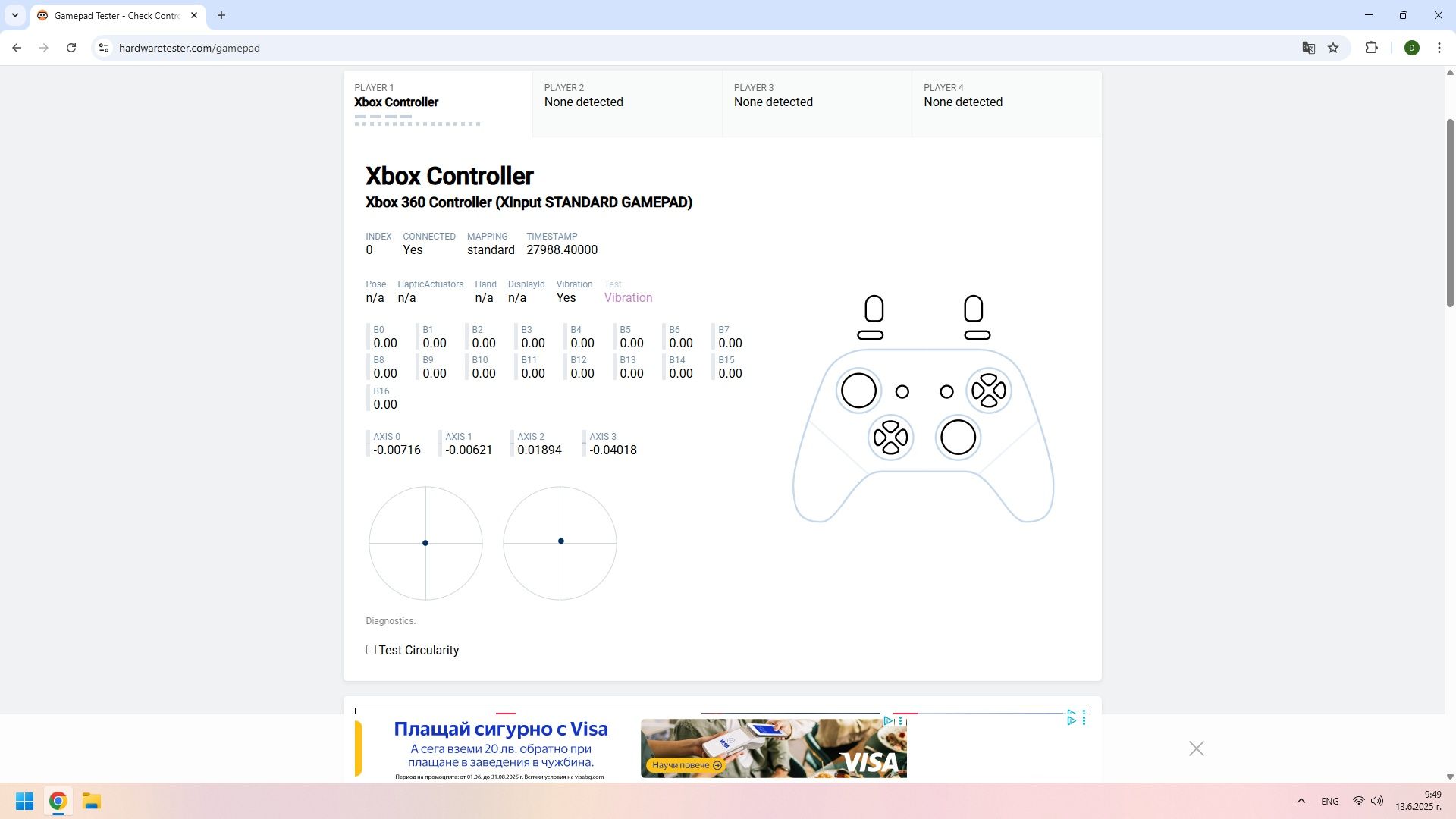Show hidden system tray icons chevron
This screenshot has height=819, width=1456.
(1301, 801)
